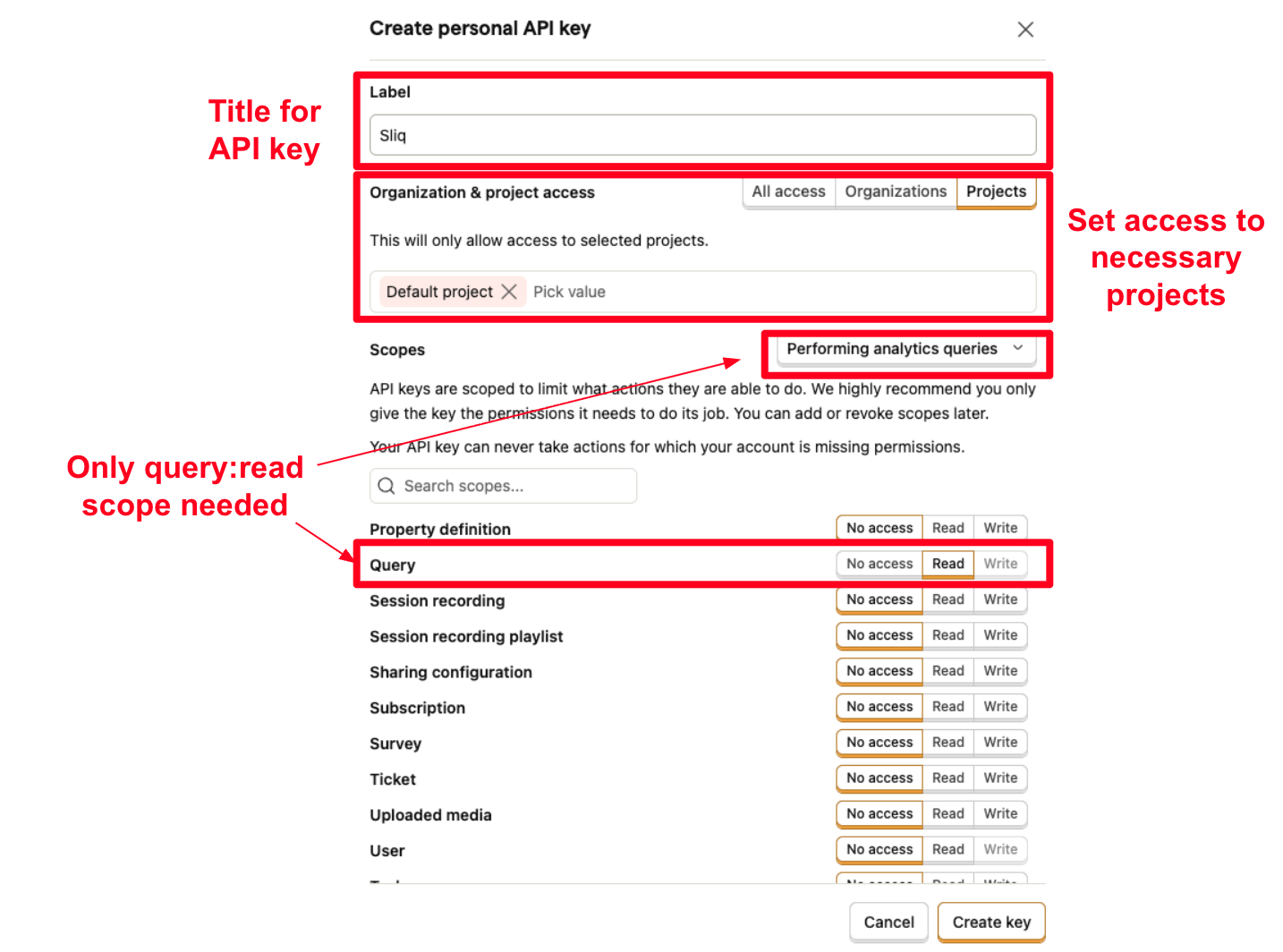1283x952 pixels.
Task: Switch to the All access tab
Action: [x=788, y=191]
